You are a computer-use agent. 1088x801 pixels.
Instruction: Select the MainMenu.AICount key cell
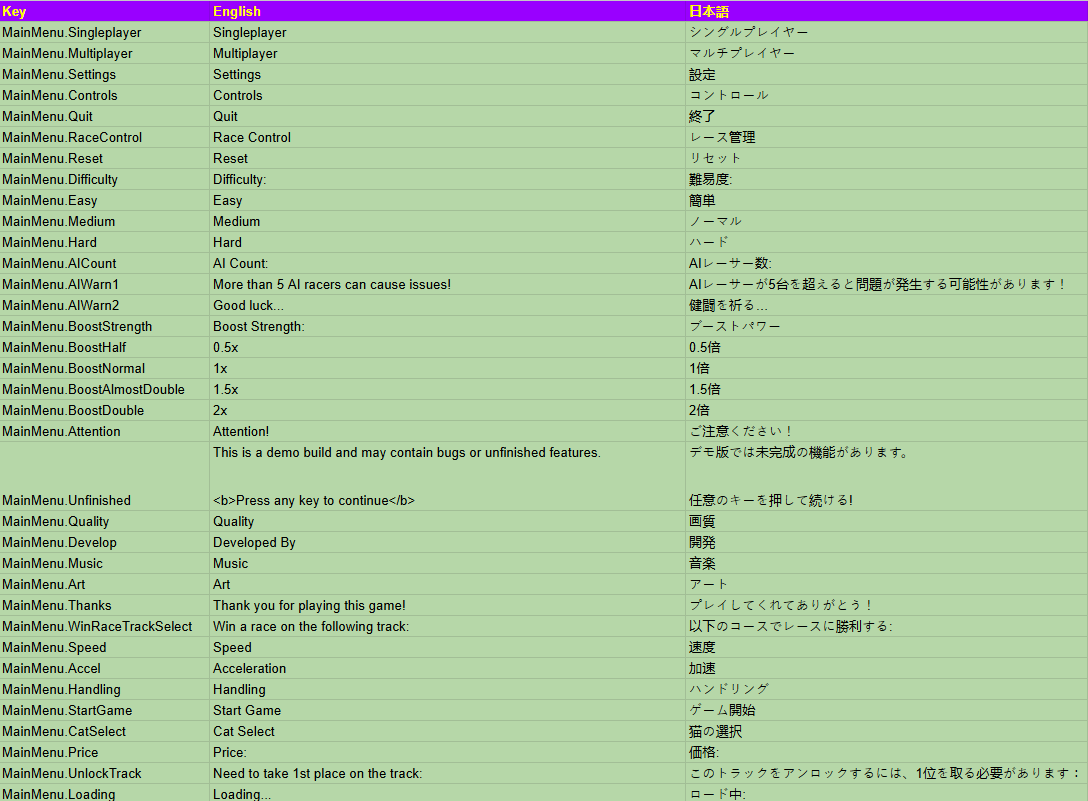pos(105,264)
